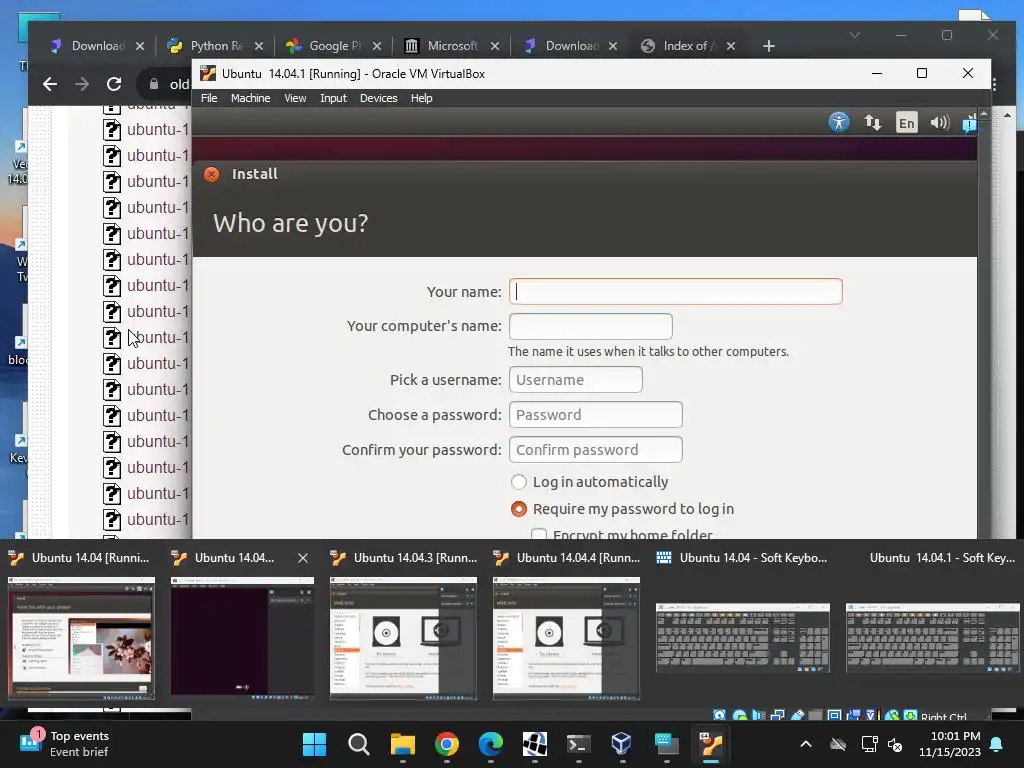The image size is (1024, 768).
Task: Preview Ubuntu 14.04.1 Soft Keyboard thumbnail
Action: [x=933, y=638]
